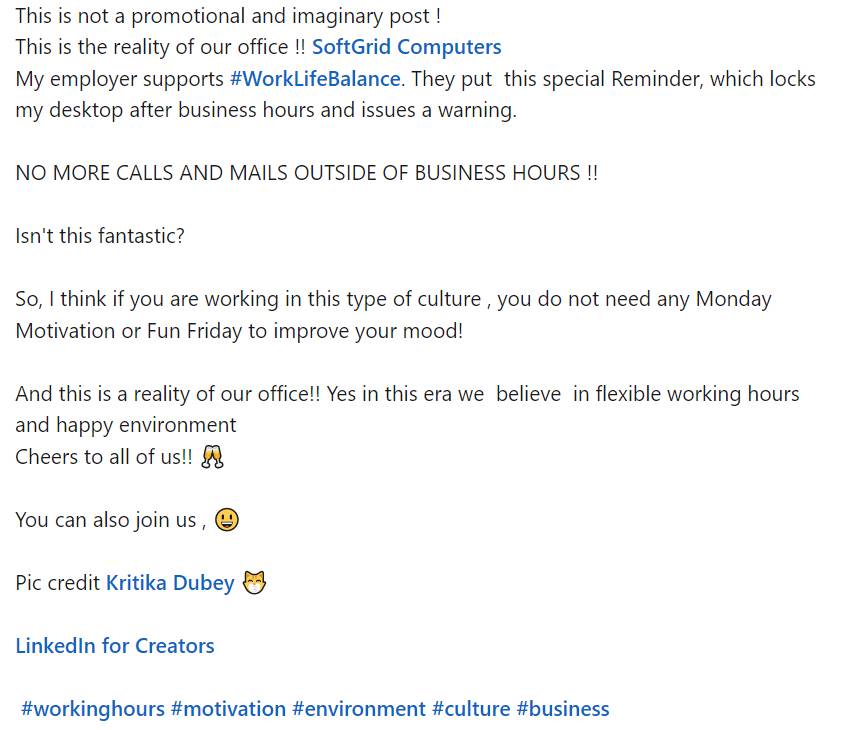Click the #business hashtag

(563, 709)
